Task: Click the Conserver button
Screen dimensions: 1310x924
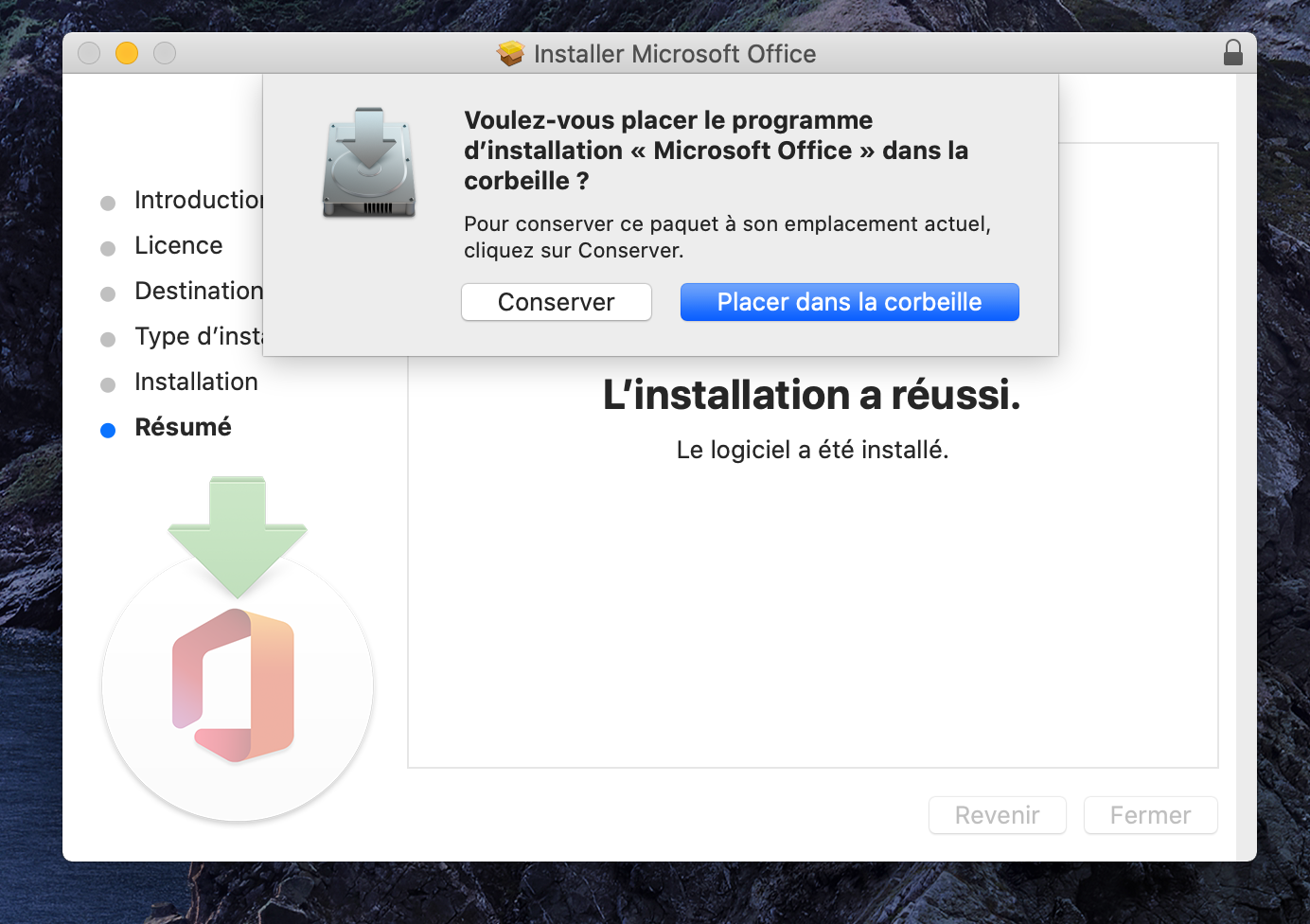Action: [556, 302]
